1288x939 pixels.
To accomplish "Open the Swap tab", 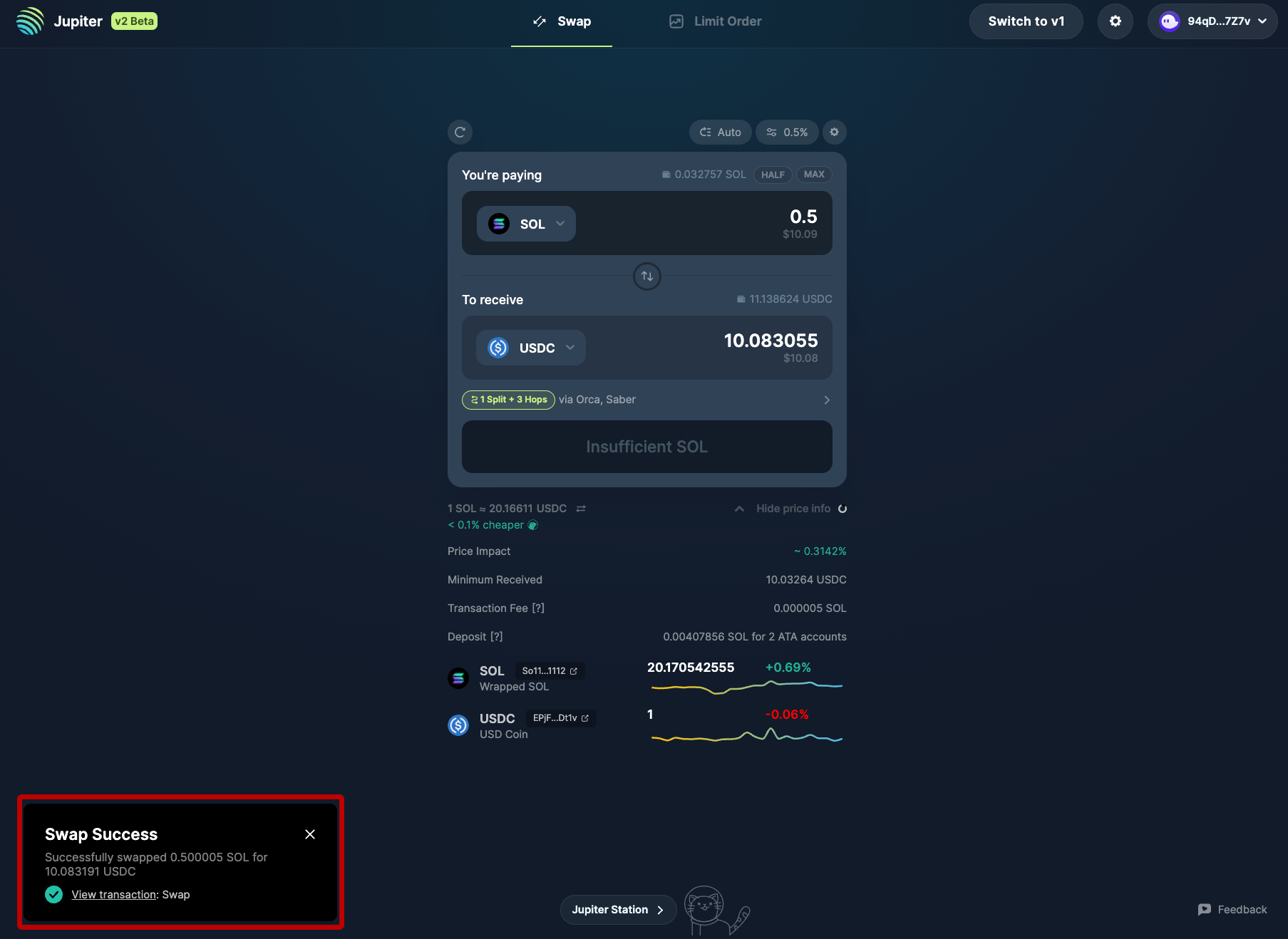I will tap(562, 21).
